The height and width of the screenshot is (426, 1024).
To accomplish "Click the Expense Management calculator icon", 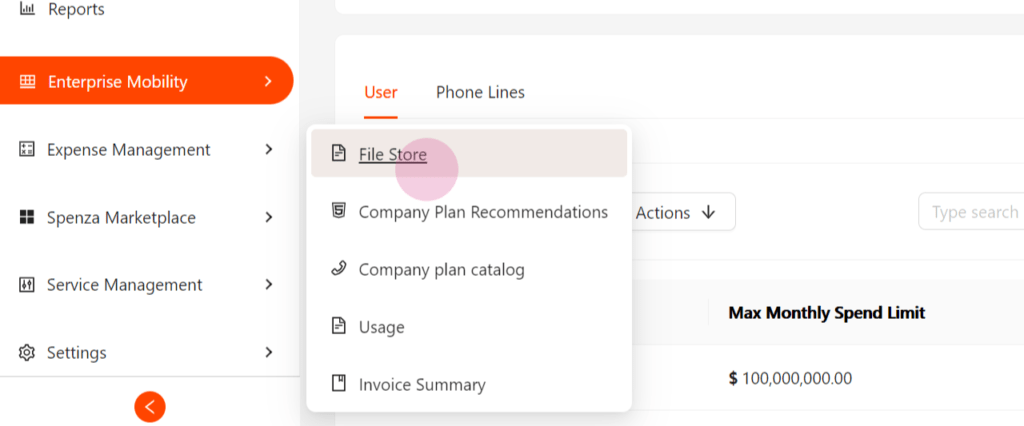I will coord(26,150).
